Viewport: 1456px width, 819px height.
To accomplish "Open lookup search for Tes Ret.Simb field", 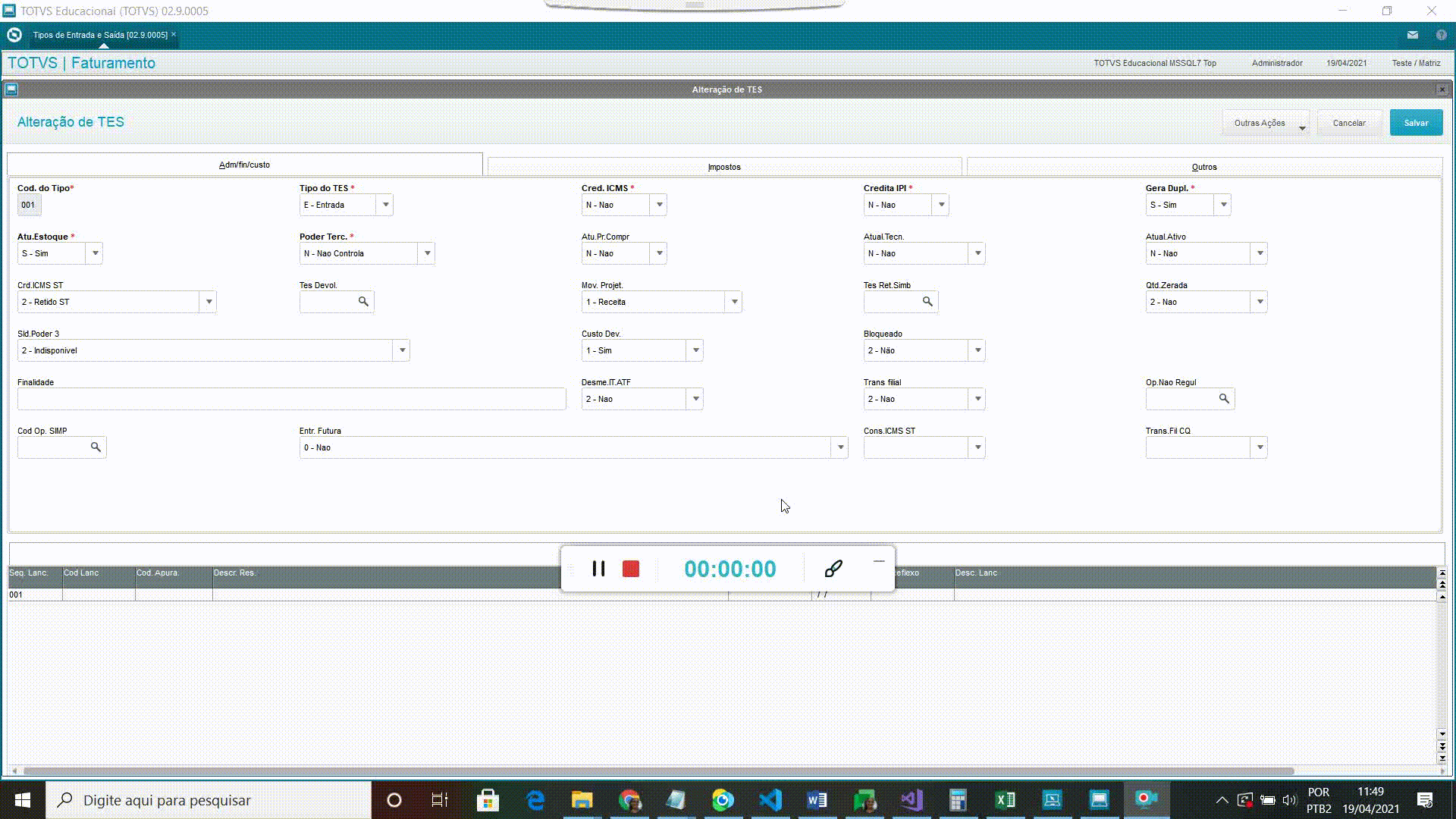I will 927,302.
